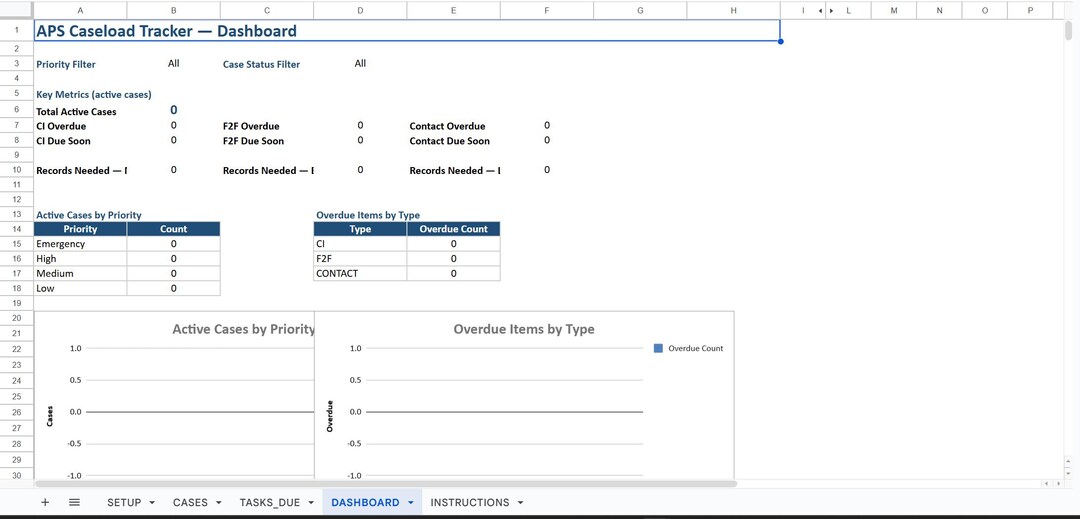Select column H header

tap(733, 10)
